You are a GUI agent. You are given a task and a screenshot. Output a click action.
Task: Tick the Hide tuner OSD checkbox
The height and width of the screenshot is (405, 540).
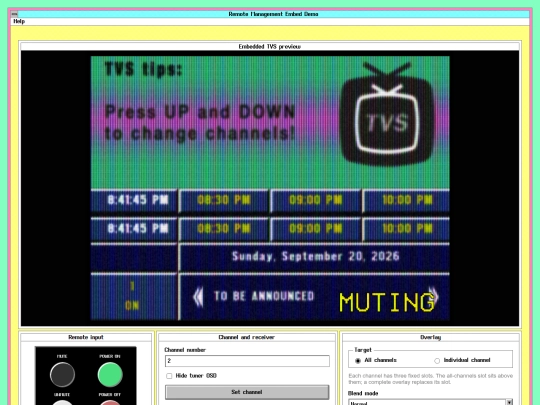click(169, 376)
